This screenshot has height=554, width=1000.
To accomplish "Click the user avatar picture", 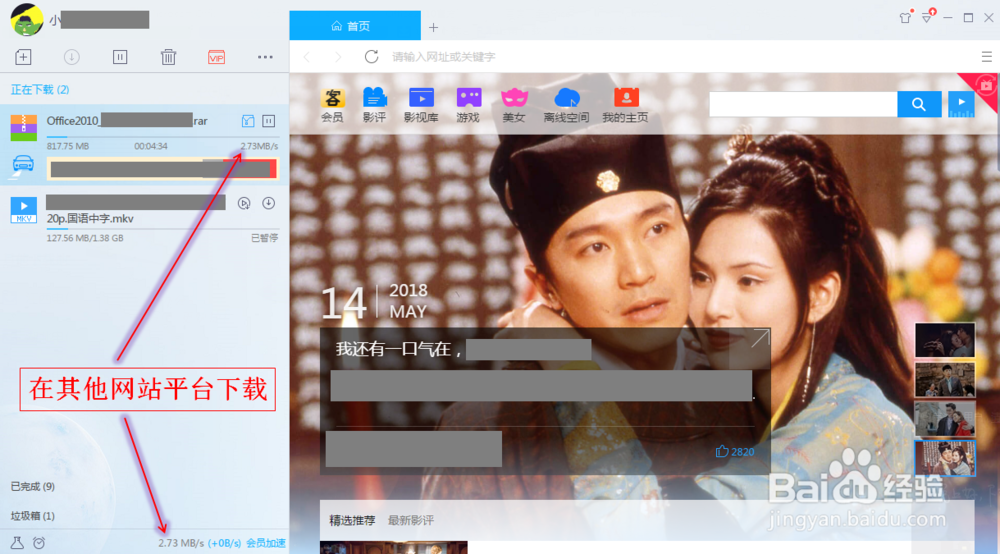I will tap(26, 19).
